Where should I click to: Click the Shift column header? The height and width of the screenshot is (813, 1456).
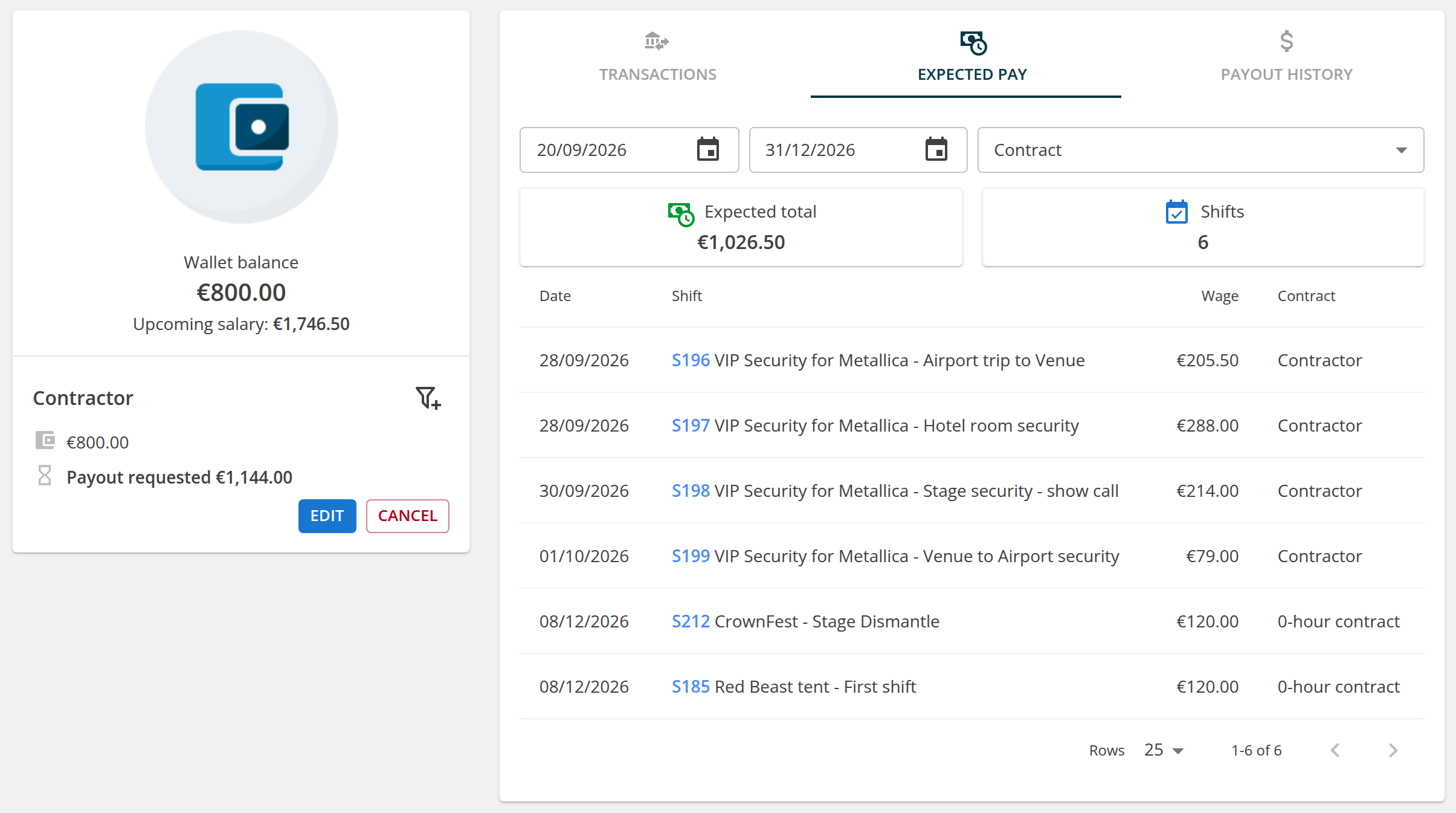point(686,296)
